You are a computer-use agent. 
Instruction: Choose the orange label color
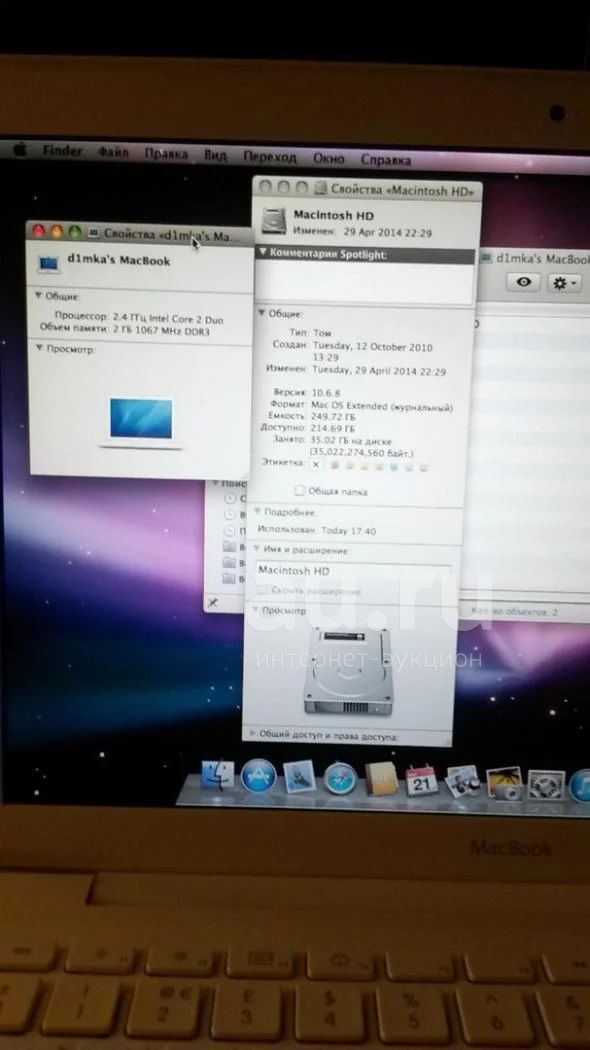(350, 466)
